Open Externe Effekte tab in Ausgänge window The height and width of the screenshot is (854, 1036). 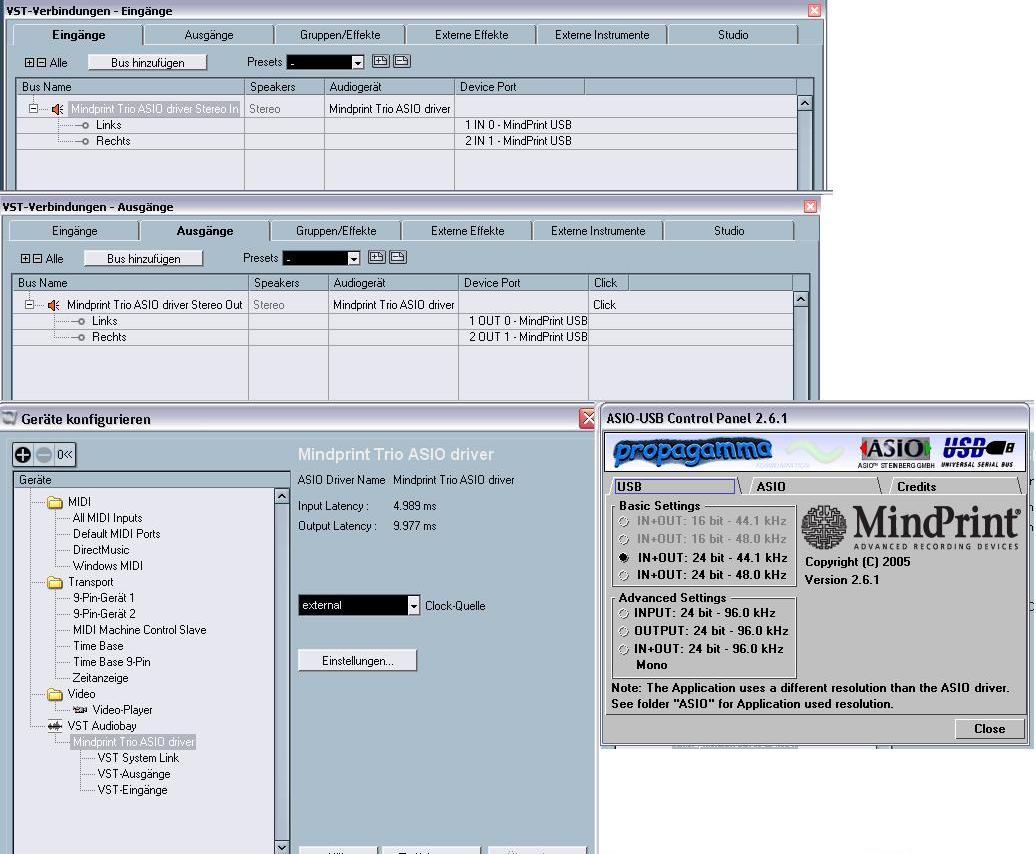[467, 231]
